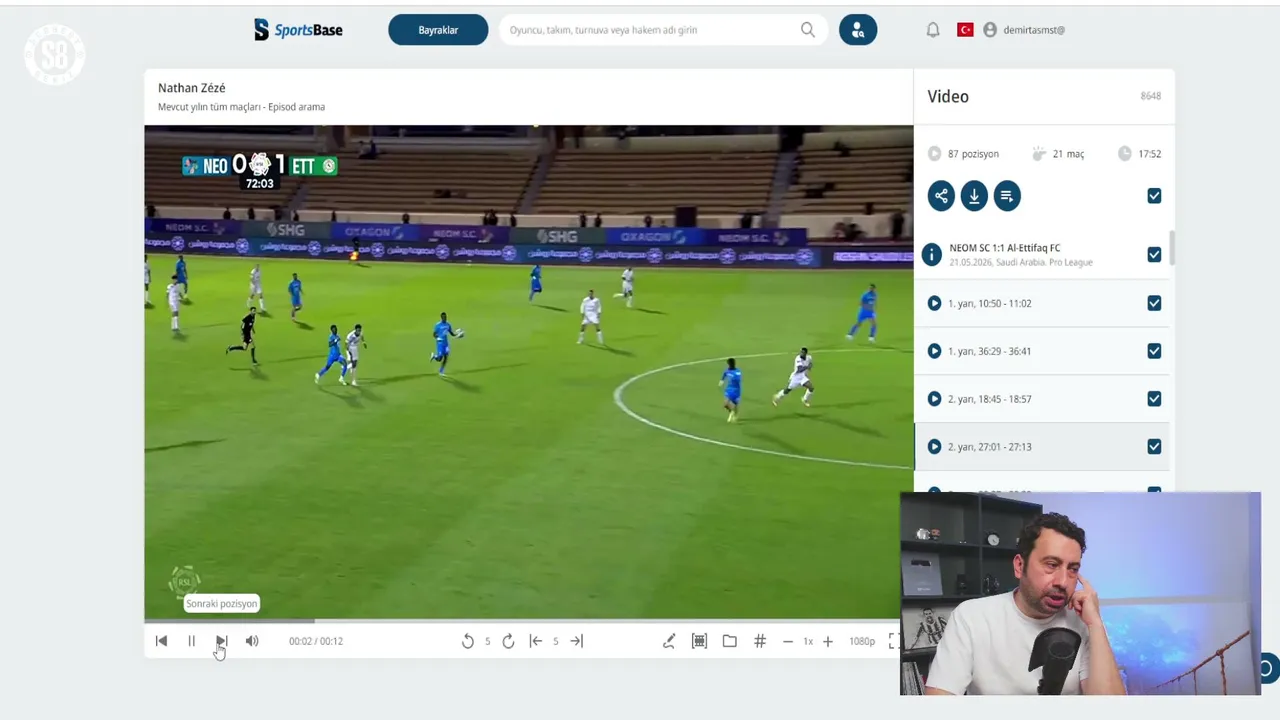Forward 5 seconds with clockwise arrow
1280x720 pixels.
pyautogui.click(x=508, y=641)
